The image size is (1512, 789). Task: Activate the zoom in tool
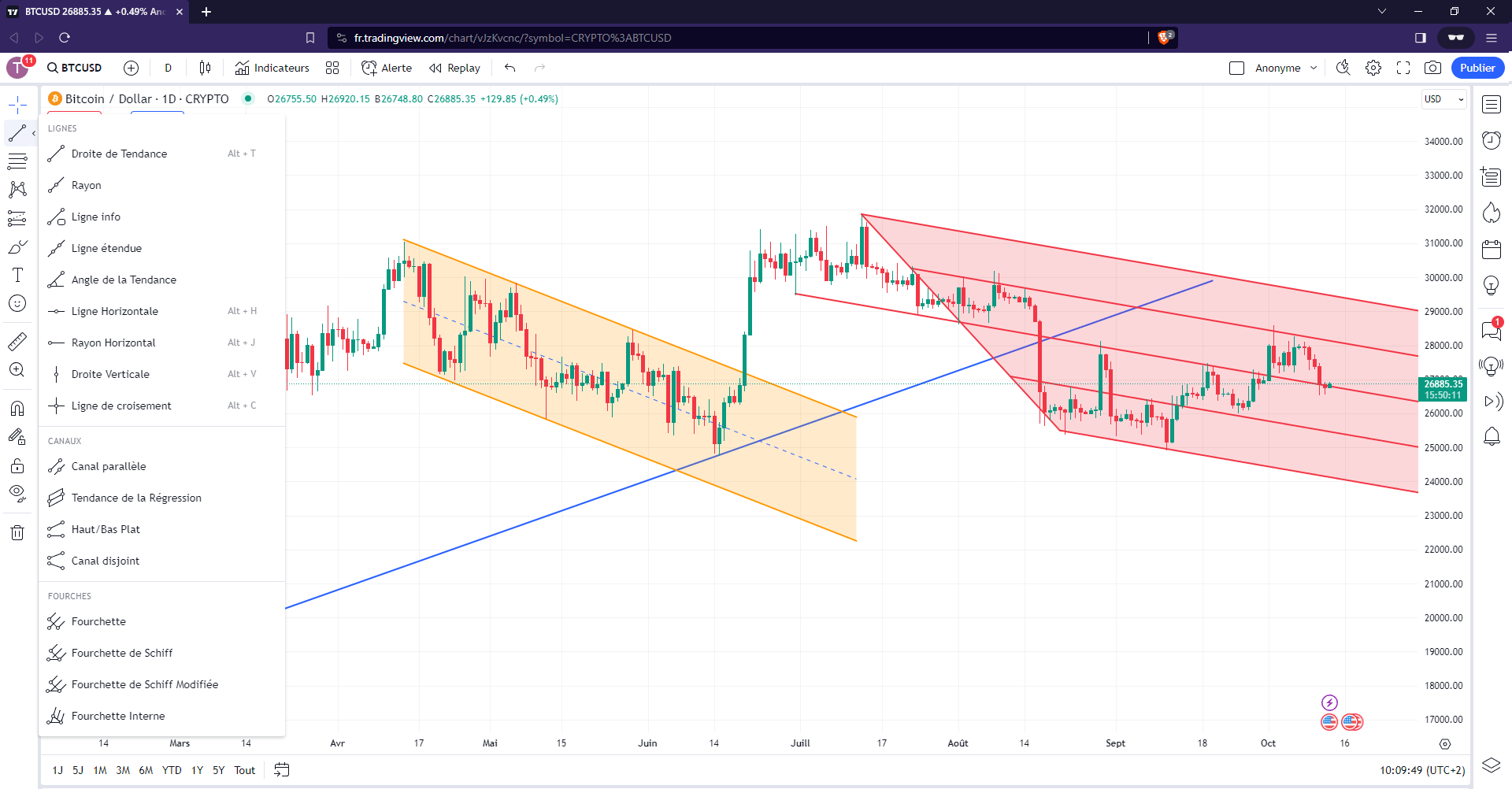coord(17,369)
